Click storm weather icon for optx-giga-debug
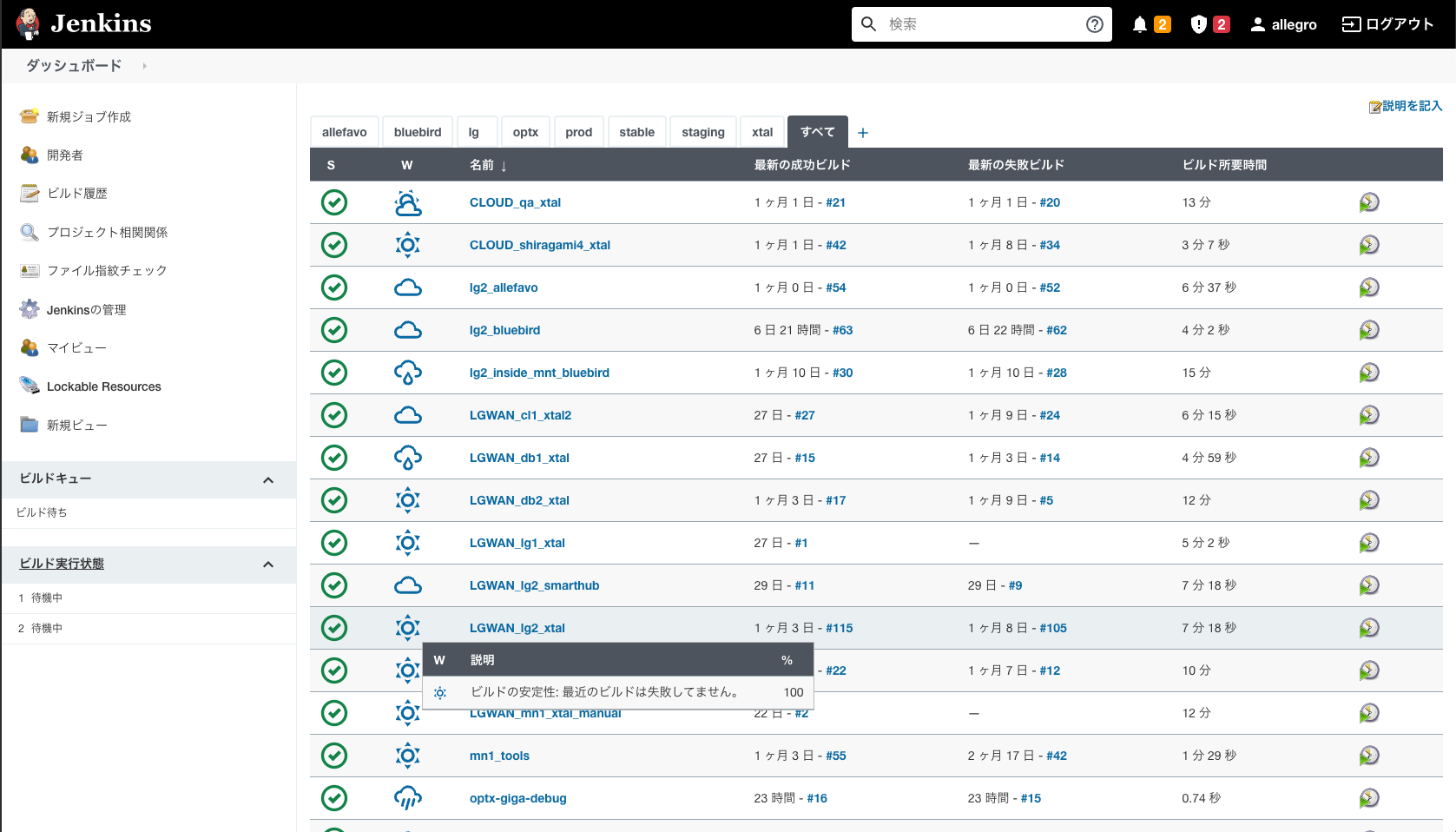 pos(408,798)
